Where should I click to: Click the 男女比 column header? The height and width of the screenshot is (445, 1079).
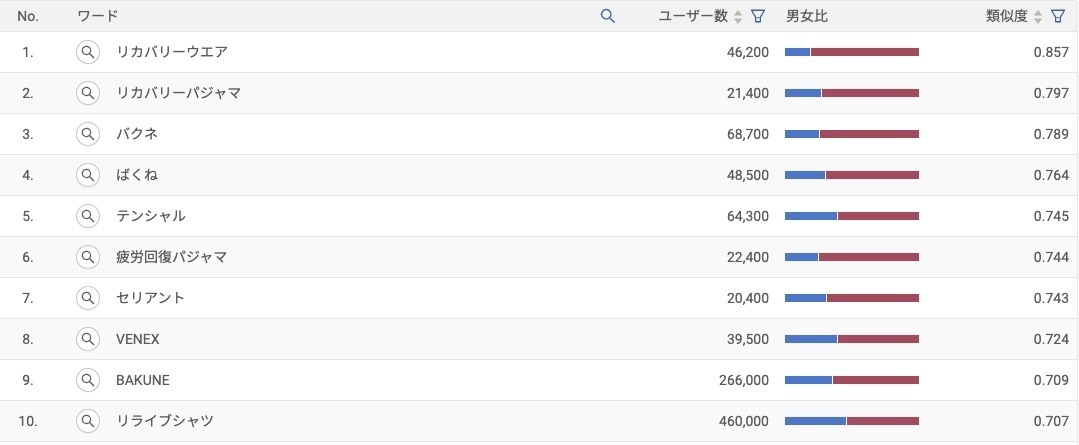pos(806,16)
